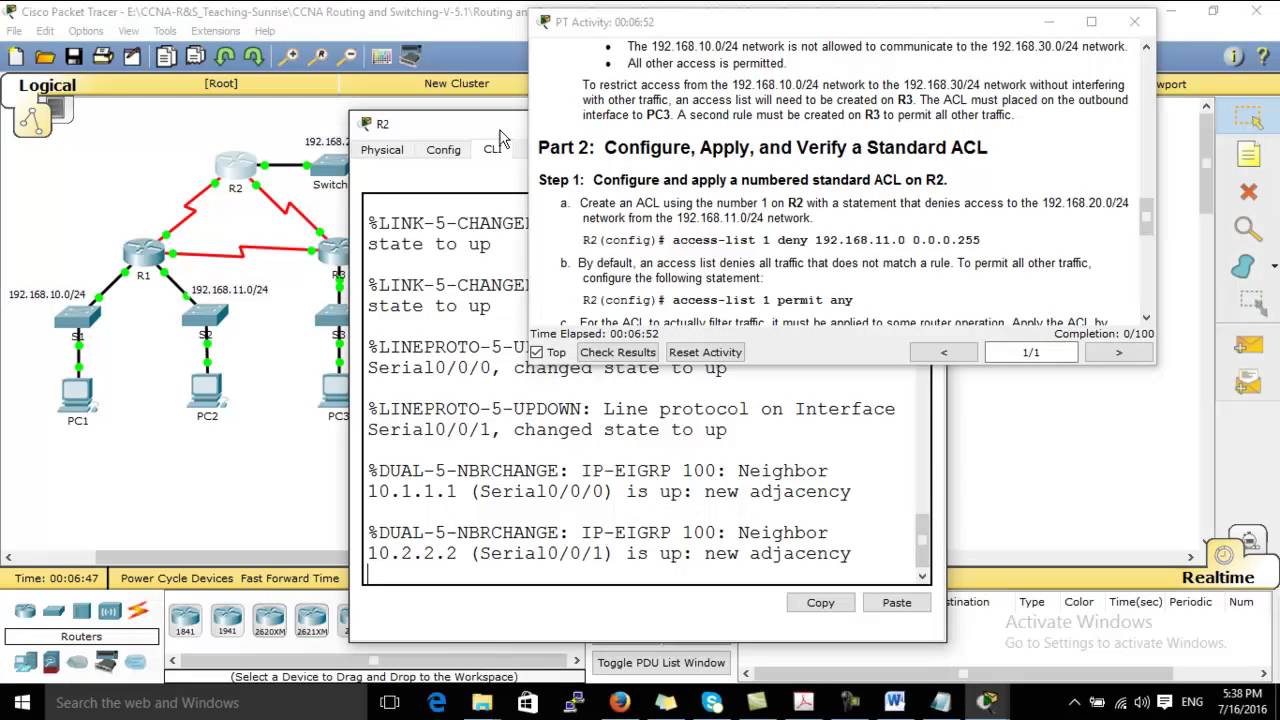Open the Tools menu

click(x=165, y=31)
